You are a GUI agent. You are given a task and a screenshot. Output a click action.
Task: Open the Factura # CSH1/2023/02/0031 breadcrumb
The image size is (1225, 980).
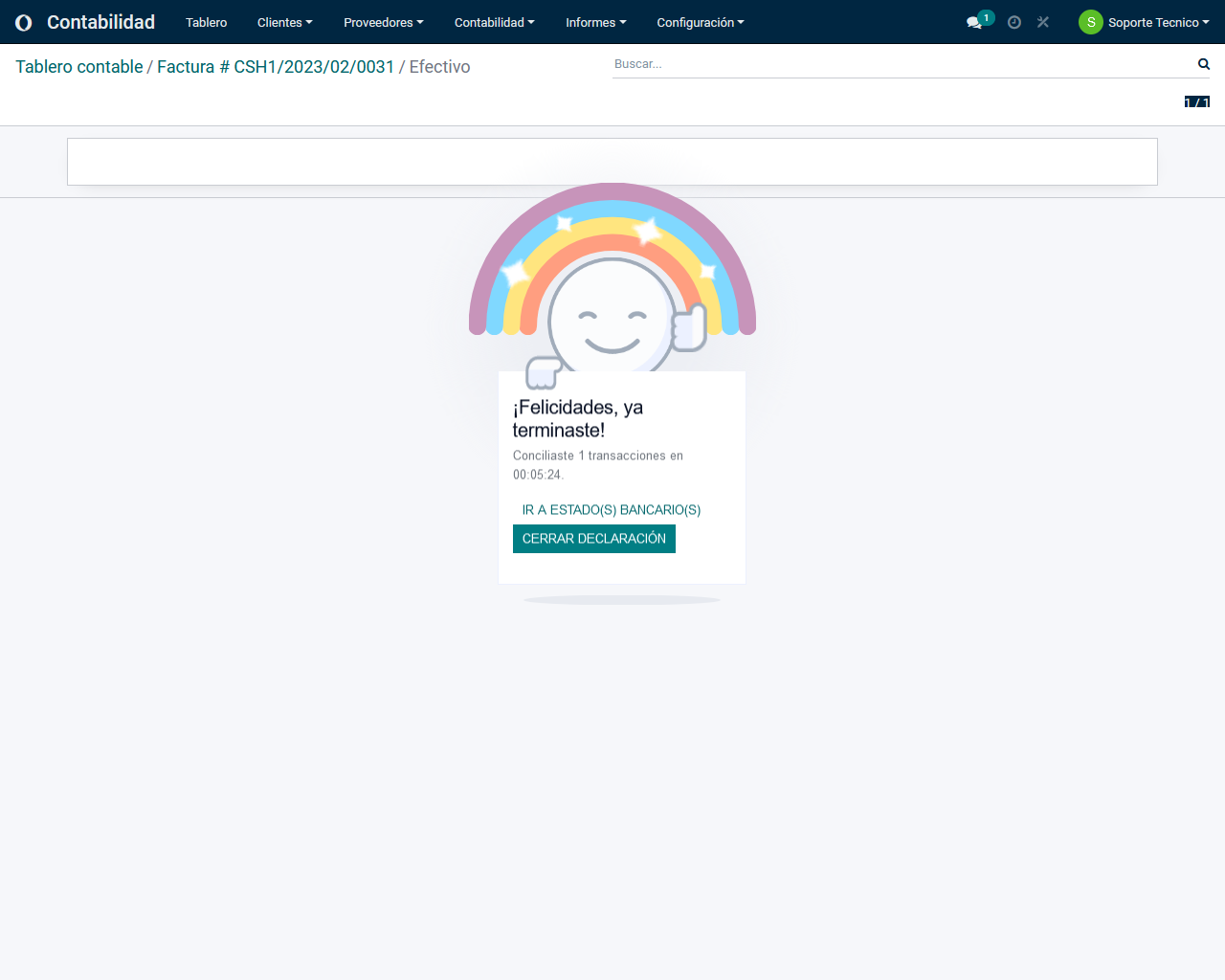point(276,67)
